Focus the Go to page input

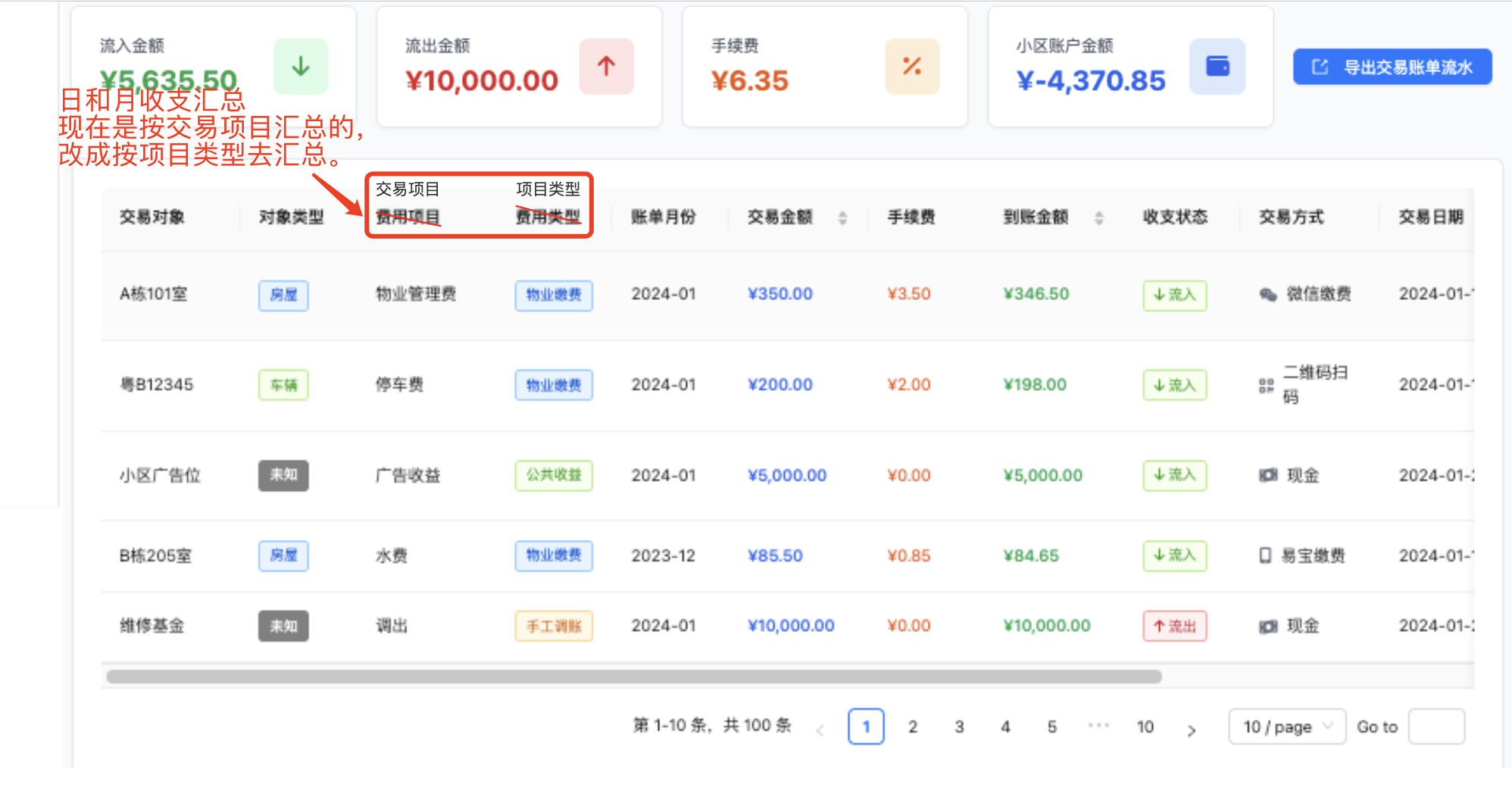pyautogui.click(x=1436, y=727)
